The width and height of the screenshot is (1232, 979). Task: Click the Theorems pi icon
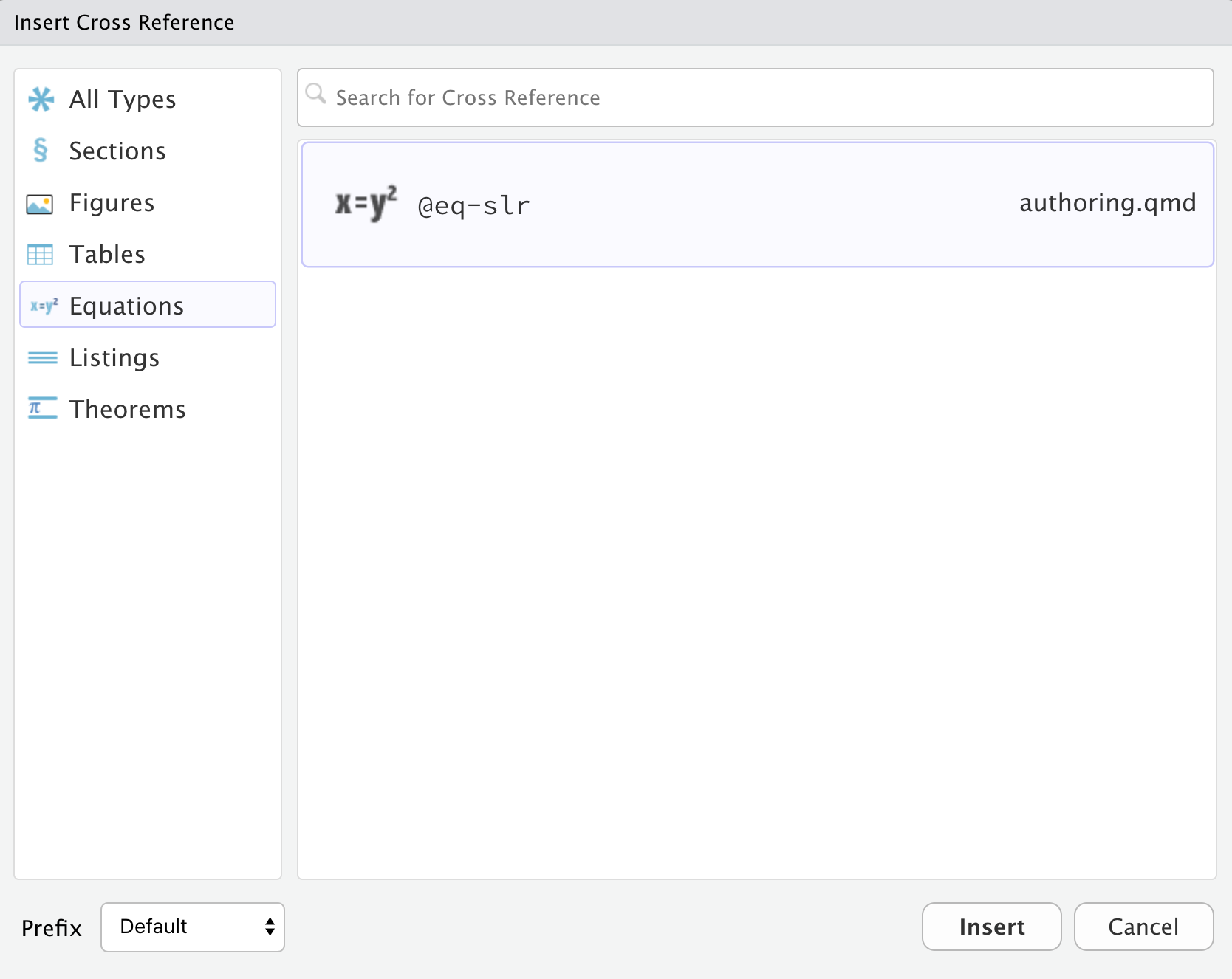(41, 408)
